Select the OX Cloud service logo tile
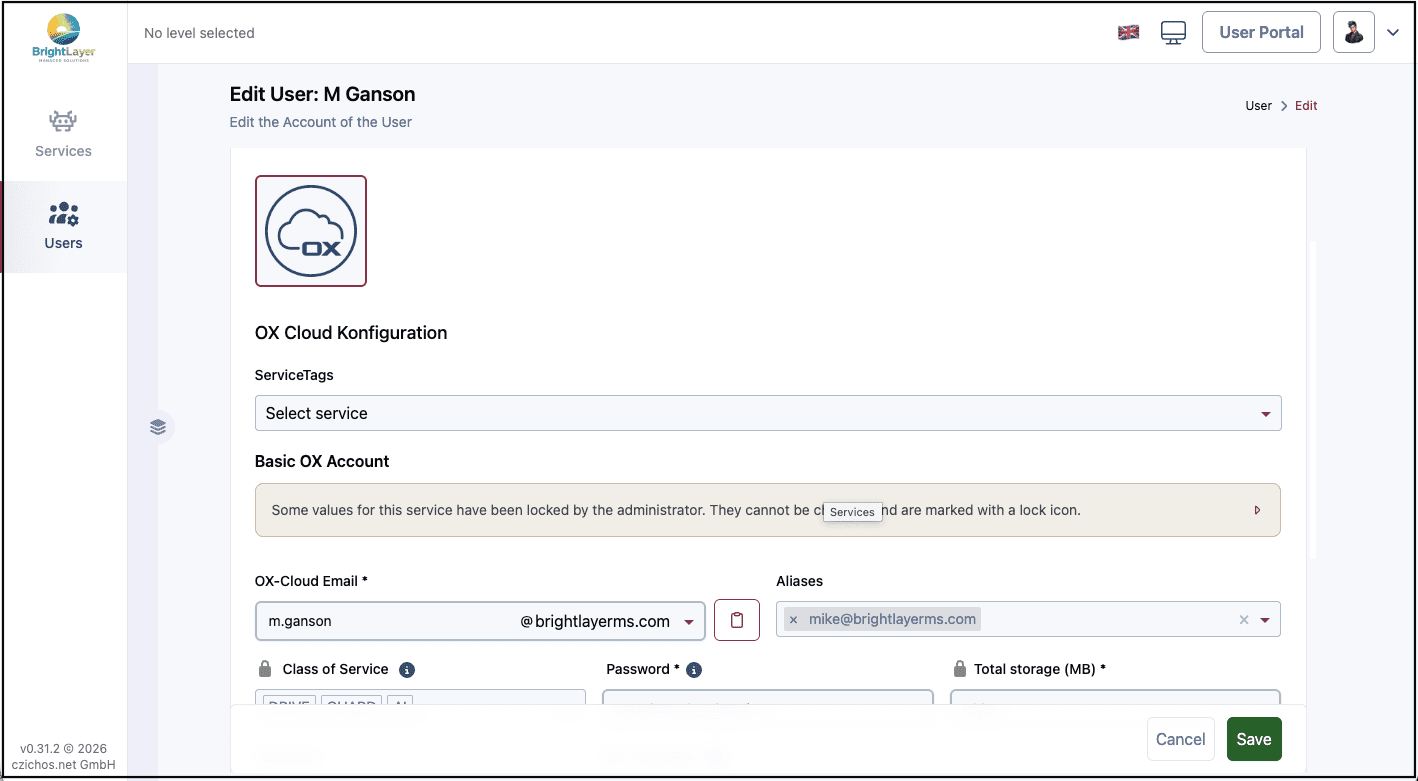The height and width of the screenshot is (781, 1418). coord(311,231)
